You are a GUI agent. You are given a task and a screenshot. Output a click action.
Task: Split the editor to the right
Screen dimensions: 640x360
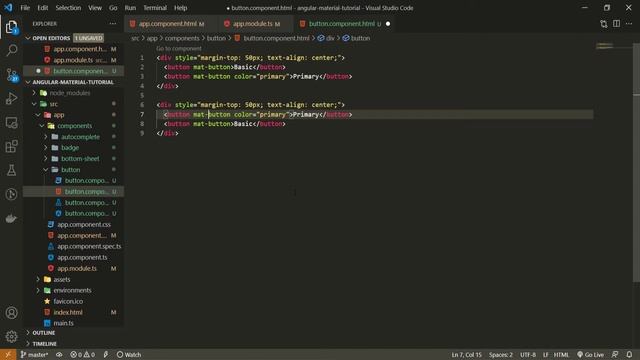(616, 24)
